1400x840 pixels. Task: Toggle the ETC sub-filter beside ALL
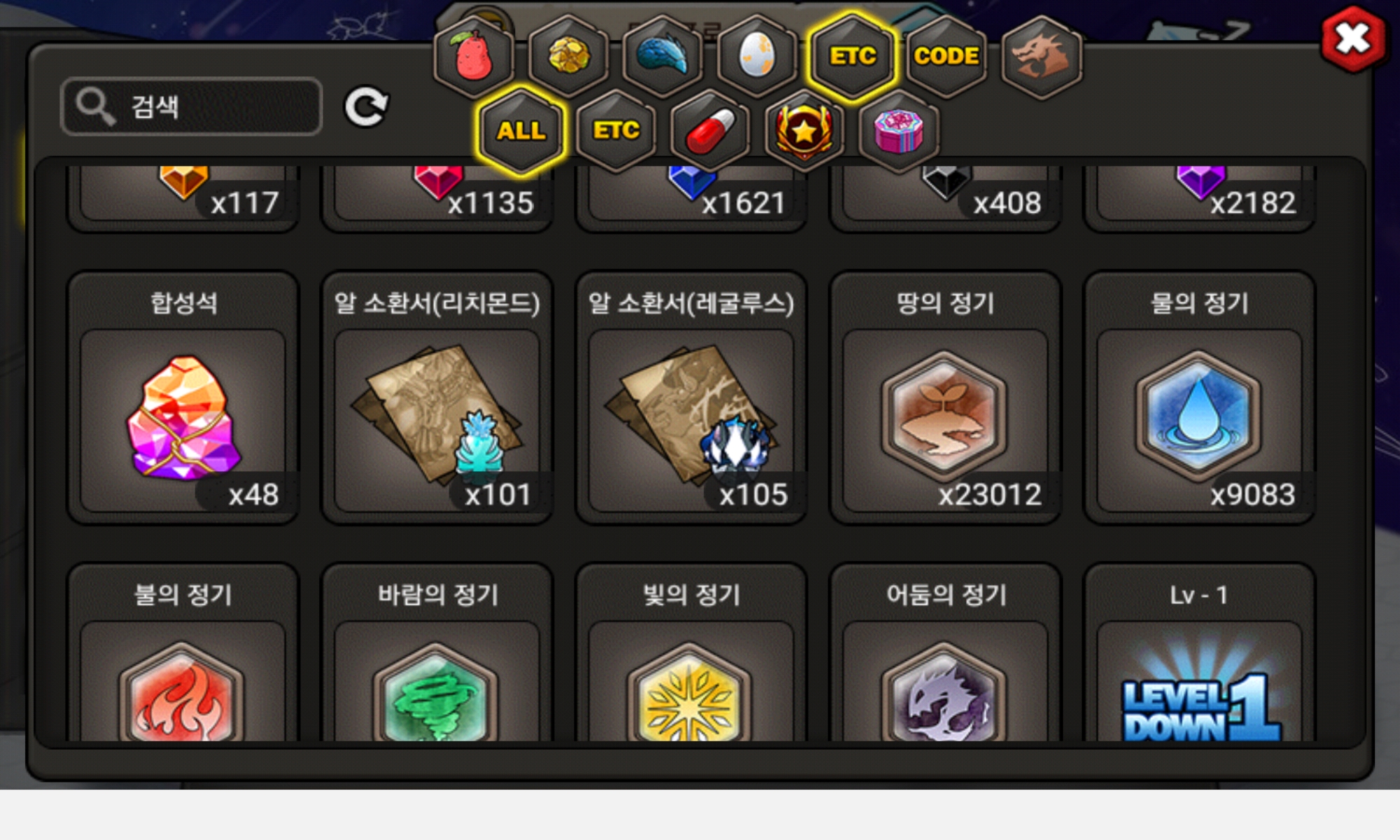pyautogui.click(x=616, y=131)
